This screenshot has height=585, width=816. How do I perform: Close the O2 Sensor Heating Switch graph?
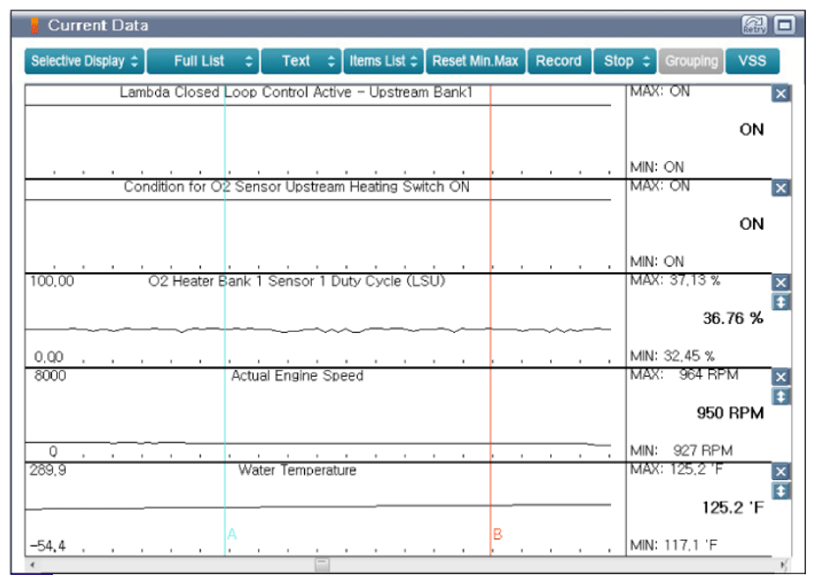coord(781,188)
